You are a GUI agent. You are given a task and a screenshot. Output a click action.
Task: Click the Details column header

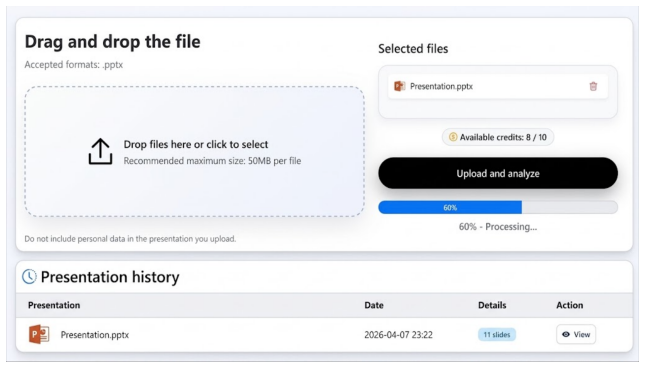click(492, 305)
